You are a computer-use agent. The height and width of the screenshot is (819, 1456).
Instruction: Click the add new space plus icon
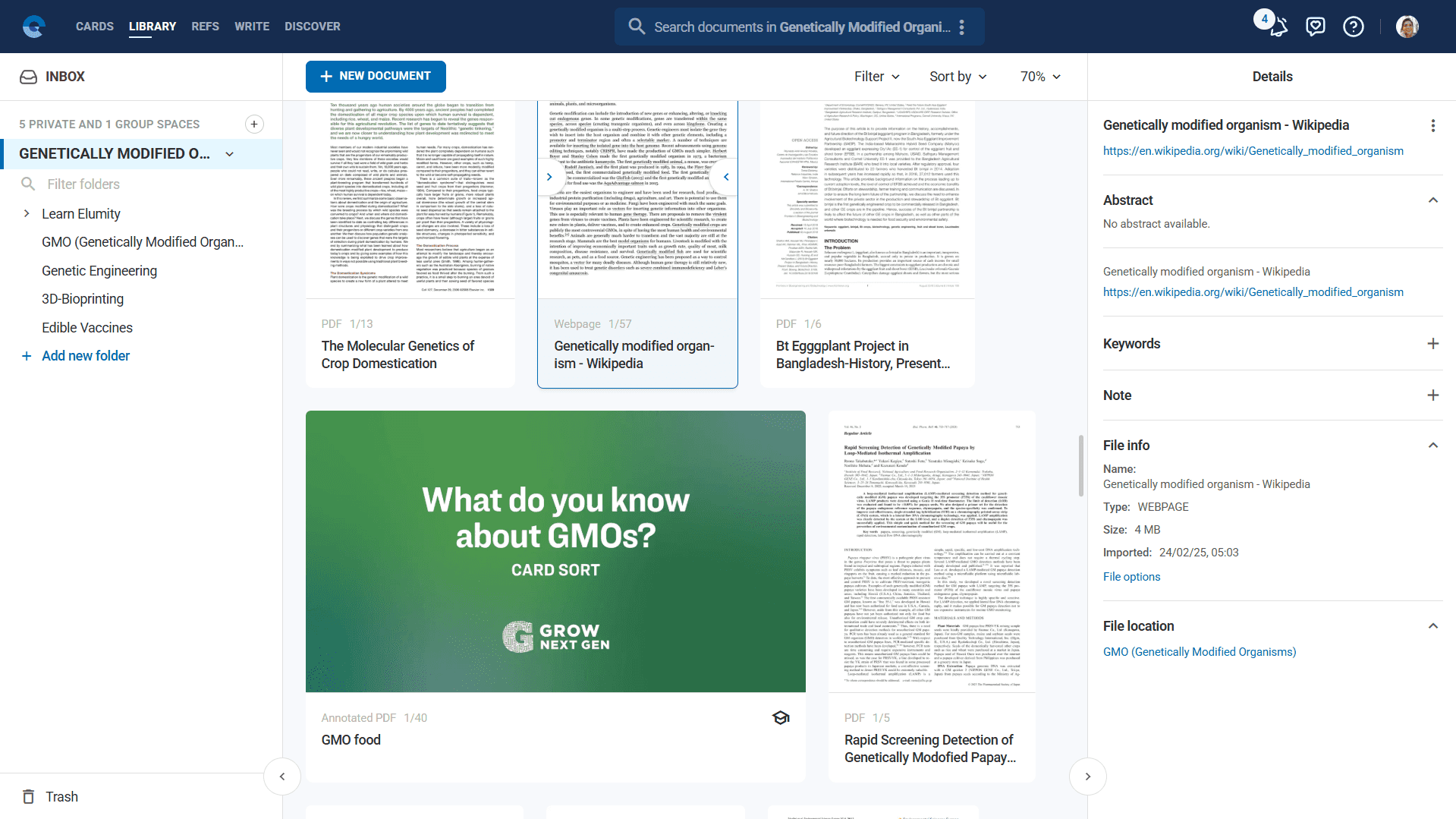pyautogui.click(x=254, y=124)
